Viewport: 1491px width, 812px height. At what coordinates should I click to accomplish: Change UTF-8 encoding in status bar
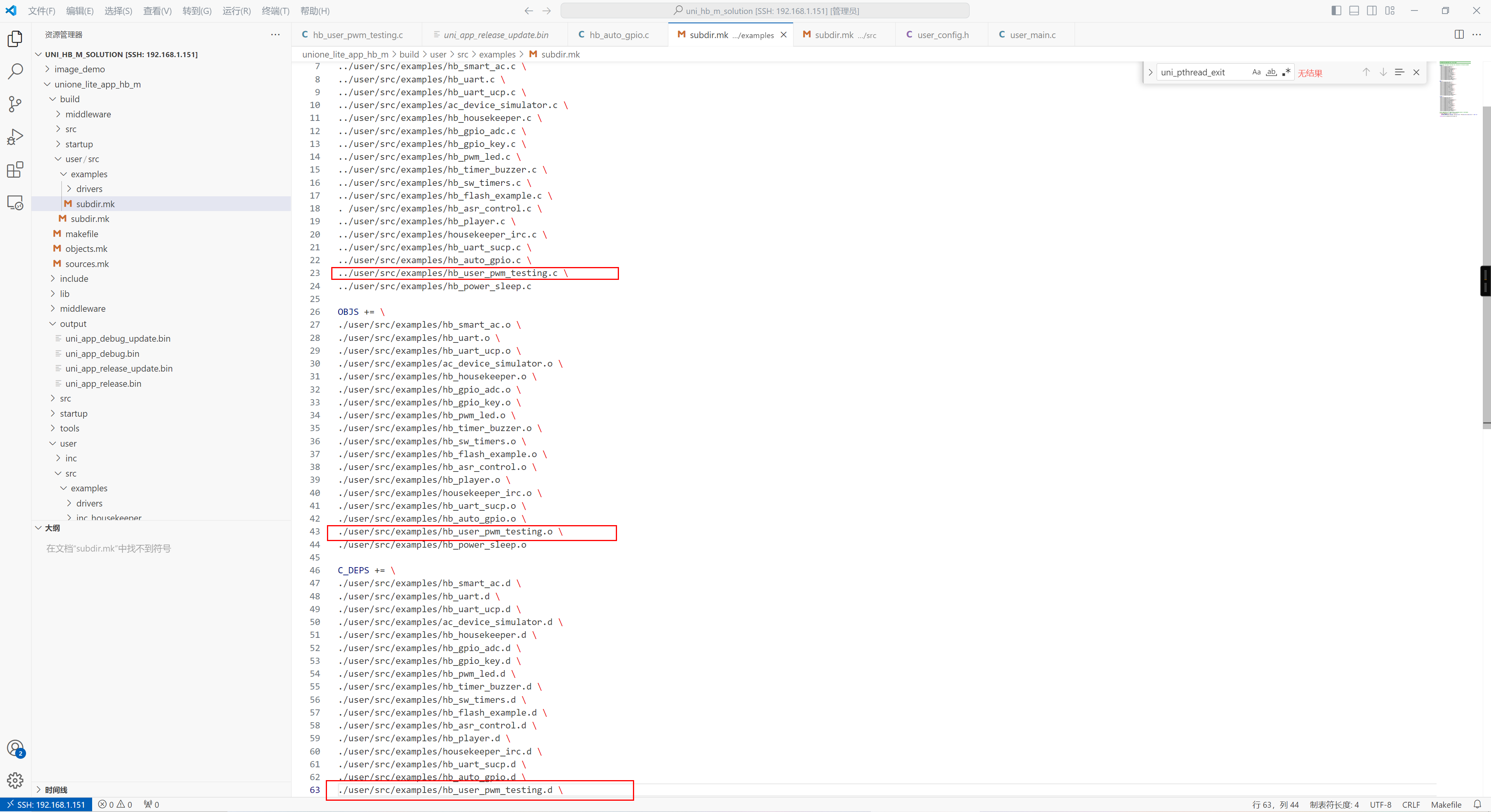(x=1380, y=805)
